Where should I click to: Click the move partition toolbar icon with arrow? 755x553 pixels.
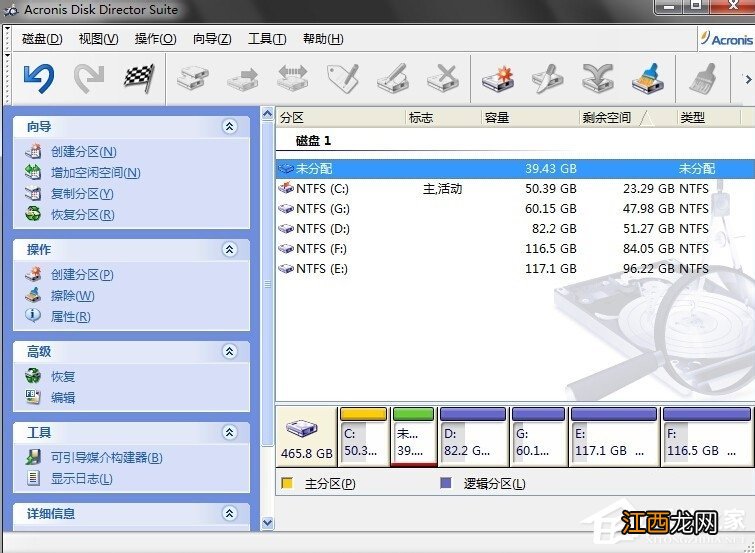point(243,79)
